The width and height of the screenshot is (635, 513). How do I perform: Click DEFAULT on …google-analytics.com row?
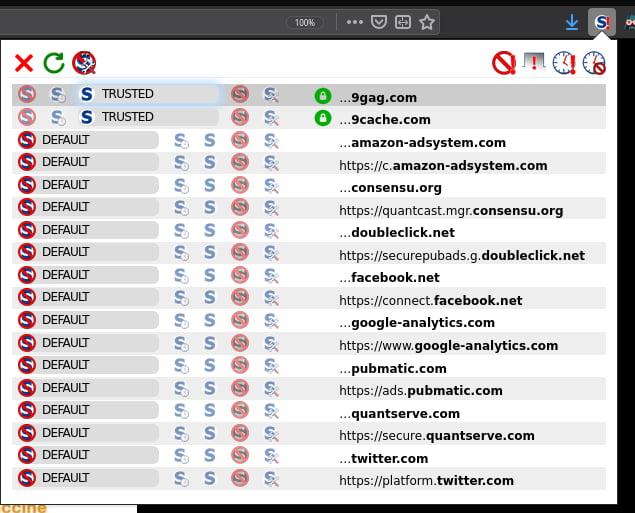tap(87, 320)
